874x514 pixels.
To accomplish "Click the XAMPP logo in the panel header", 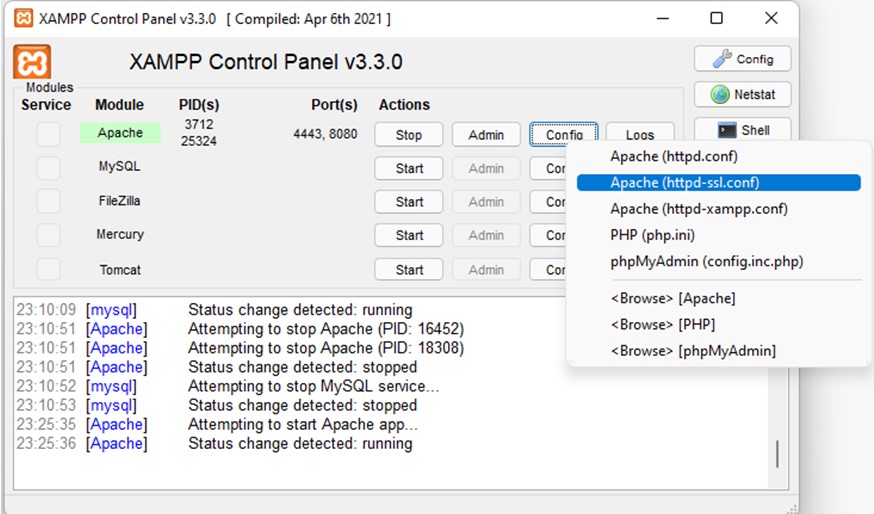I will coord(32,61).
